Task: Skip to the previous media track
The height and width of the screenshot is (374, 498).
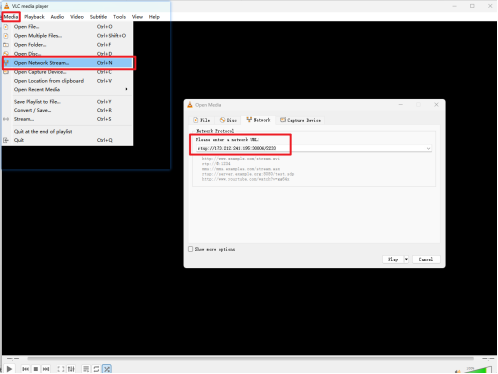Action: (x=25, y=369)
